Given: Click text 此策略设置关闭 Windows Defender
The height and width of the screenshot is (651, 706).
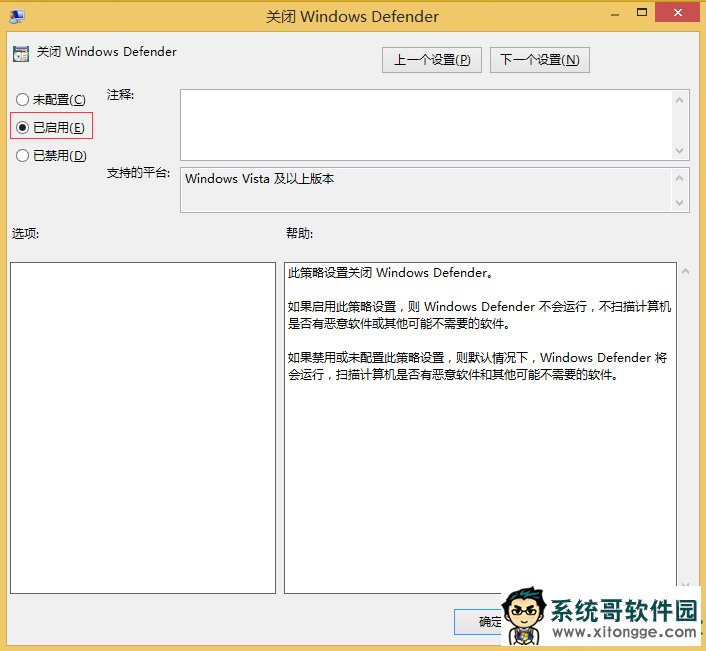Looking at the screenshot, I should point(390,273).
